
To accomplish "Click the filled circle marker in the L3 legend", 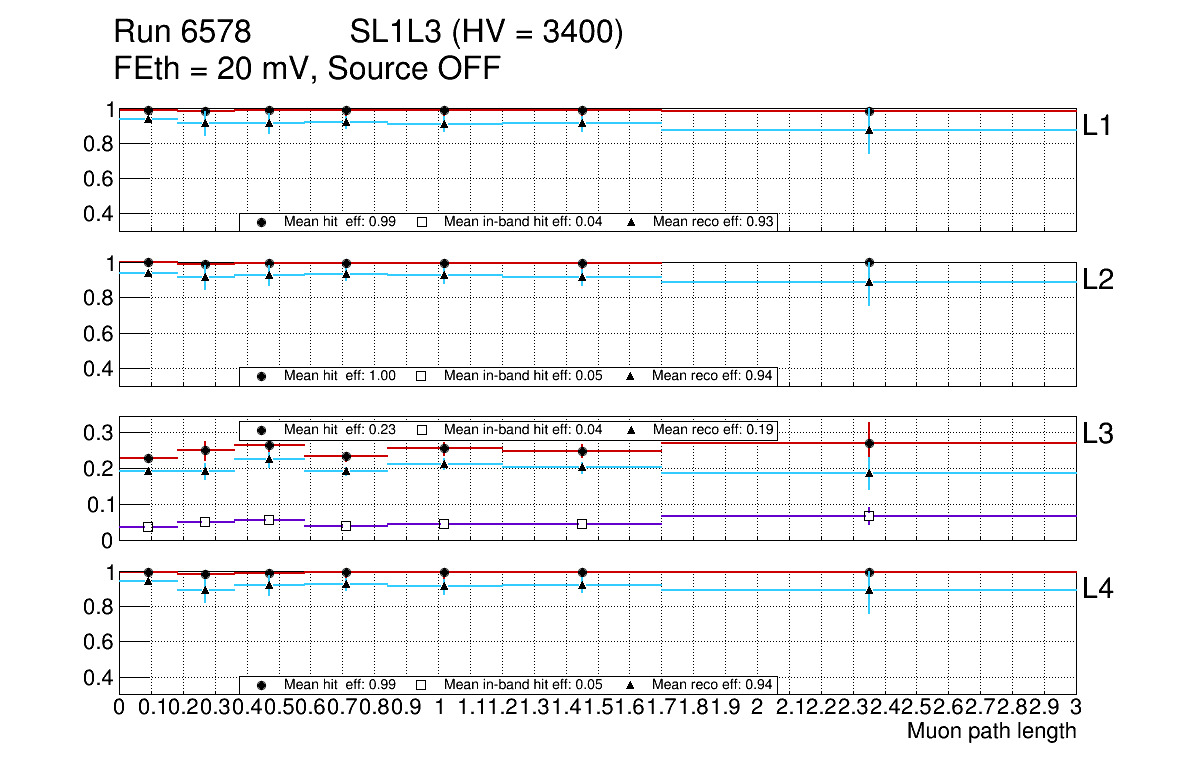I will [262, 429].
